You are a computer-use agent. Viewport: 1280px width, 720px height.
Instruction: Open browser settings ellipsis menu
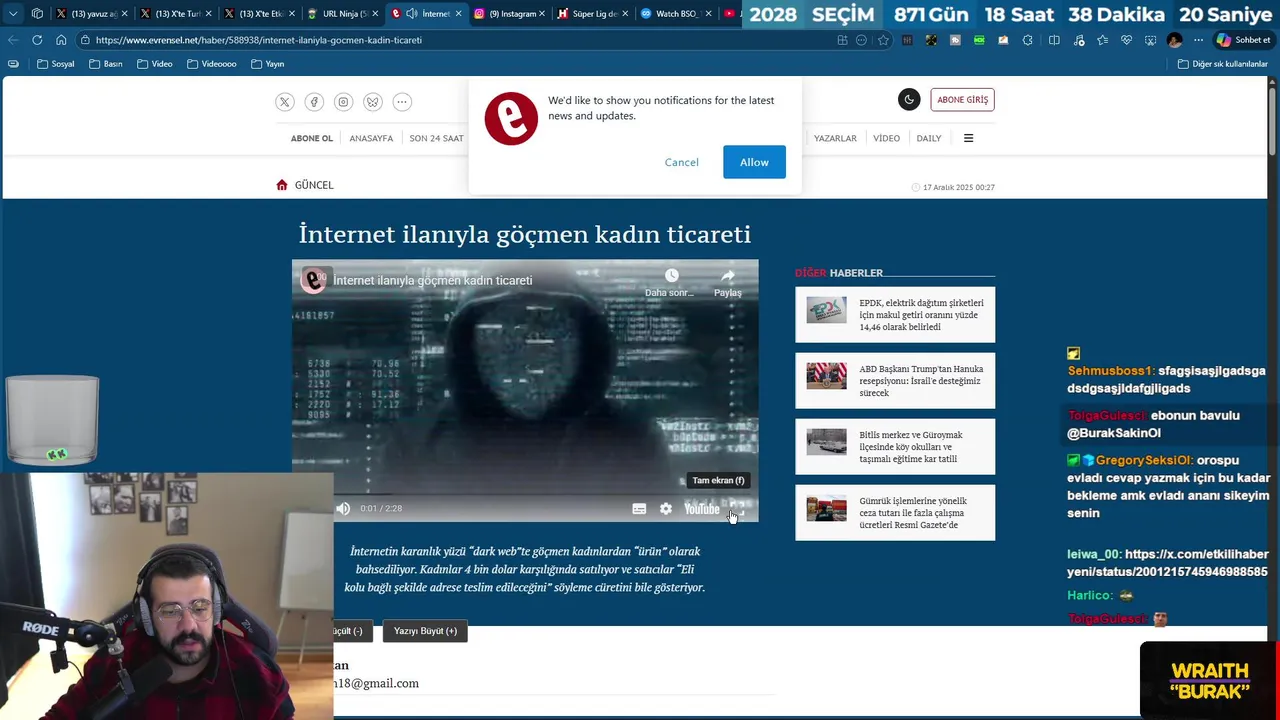[x=1198, y=40]
